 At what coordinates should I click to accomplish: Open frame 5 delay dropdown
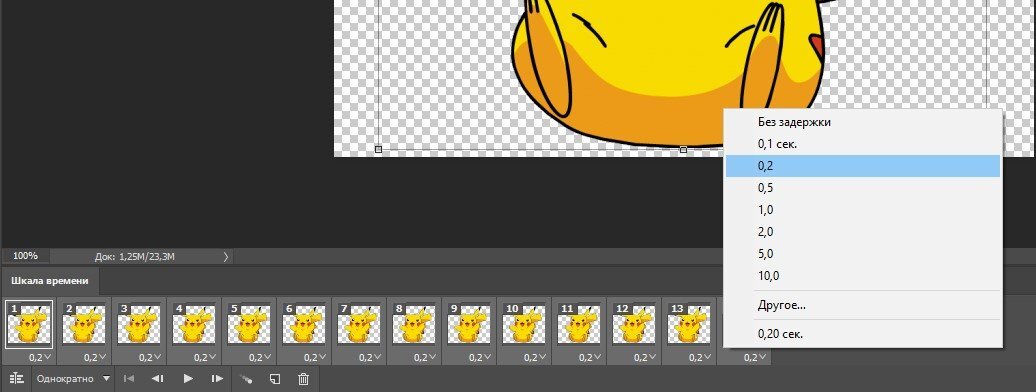coord(260,358)
